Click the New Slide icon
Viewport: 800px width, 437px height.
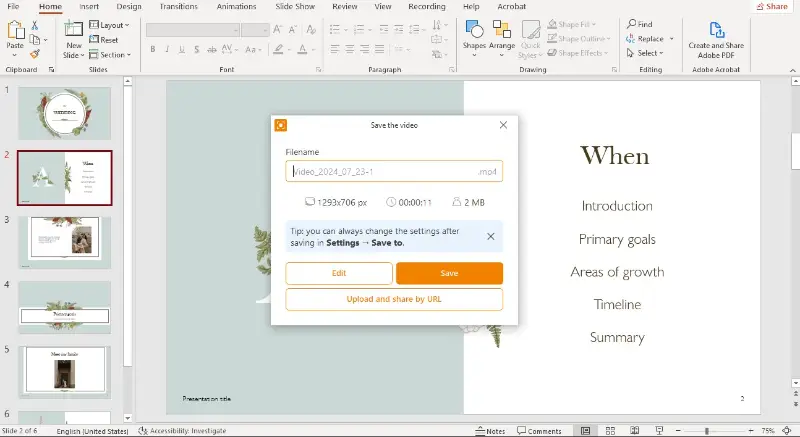coord(73,30)
